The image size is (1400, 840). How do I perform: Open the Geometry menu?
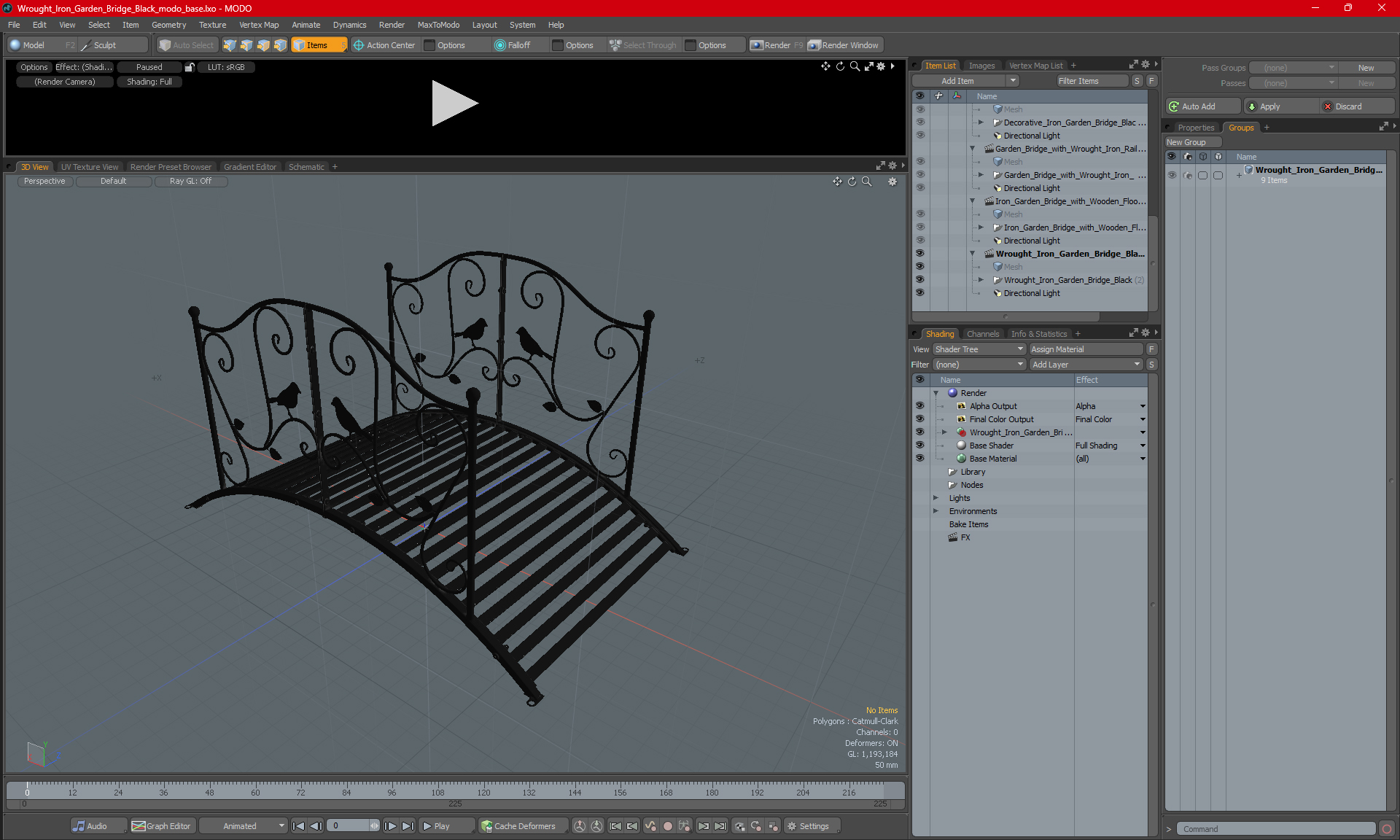(x=168, y=25)
